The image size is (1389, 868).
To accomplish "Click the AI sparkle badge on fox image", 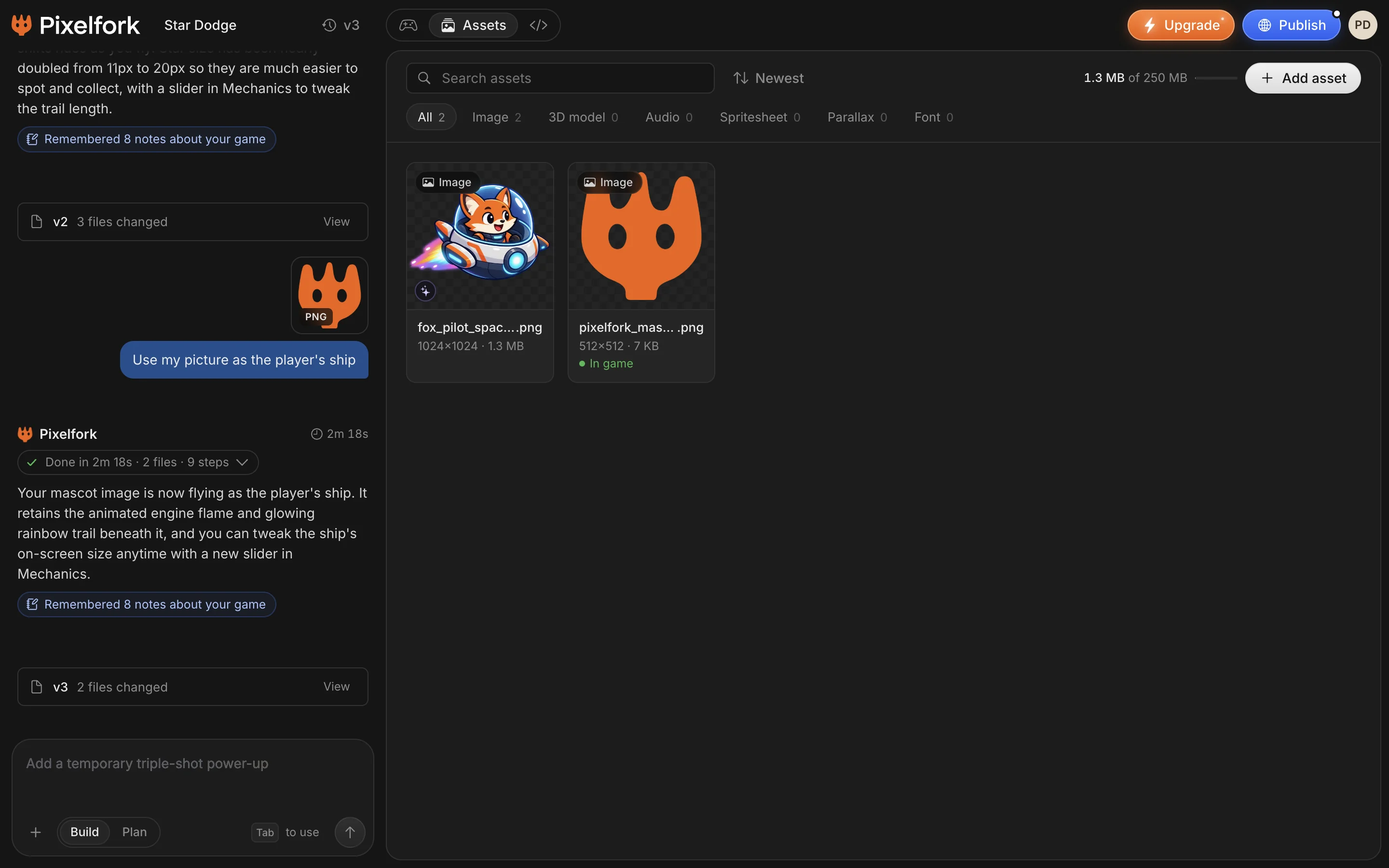I will [425, 291].
